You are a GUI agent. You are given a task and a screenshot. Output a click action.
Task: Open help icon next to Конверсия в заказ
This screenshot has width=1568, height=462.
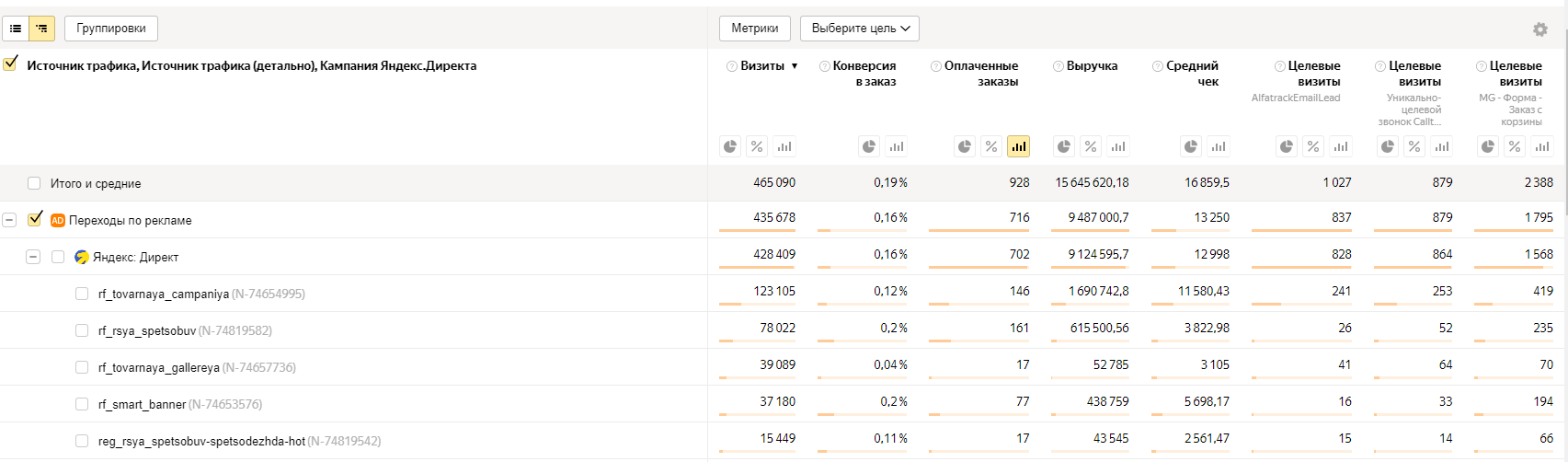coord(825,66)
